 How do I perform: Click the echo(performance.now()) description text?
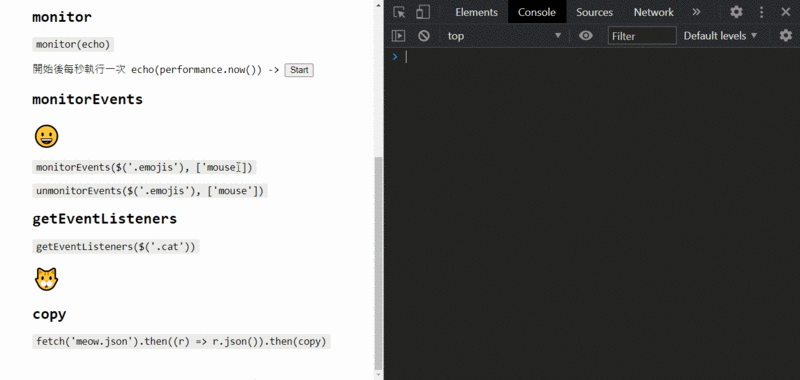(196, 70)
